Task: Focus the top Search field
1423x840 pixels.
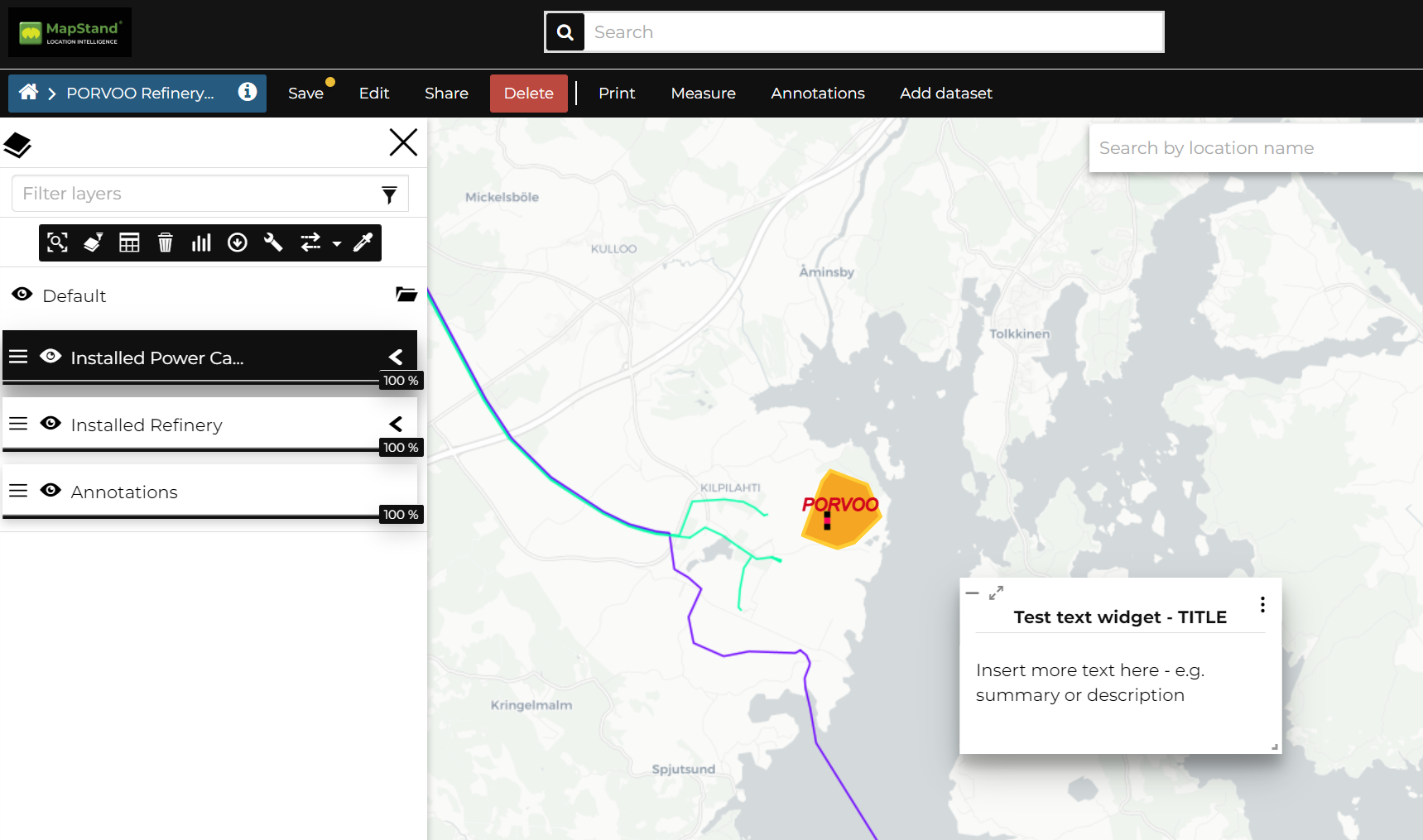Action: [x=873, y=32]
